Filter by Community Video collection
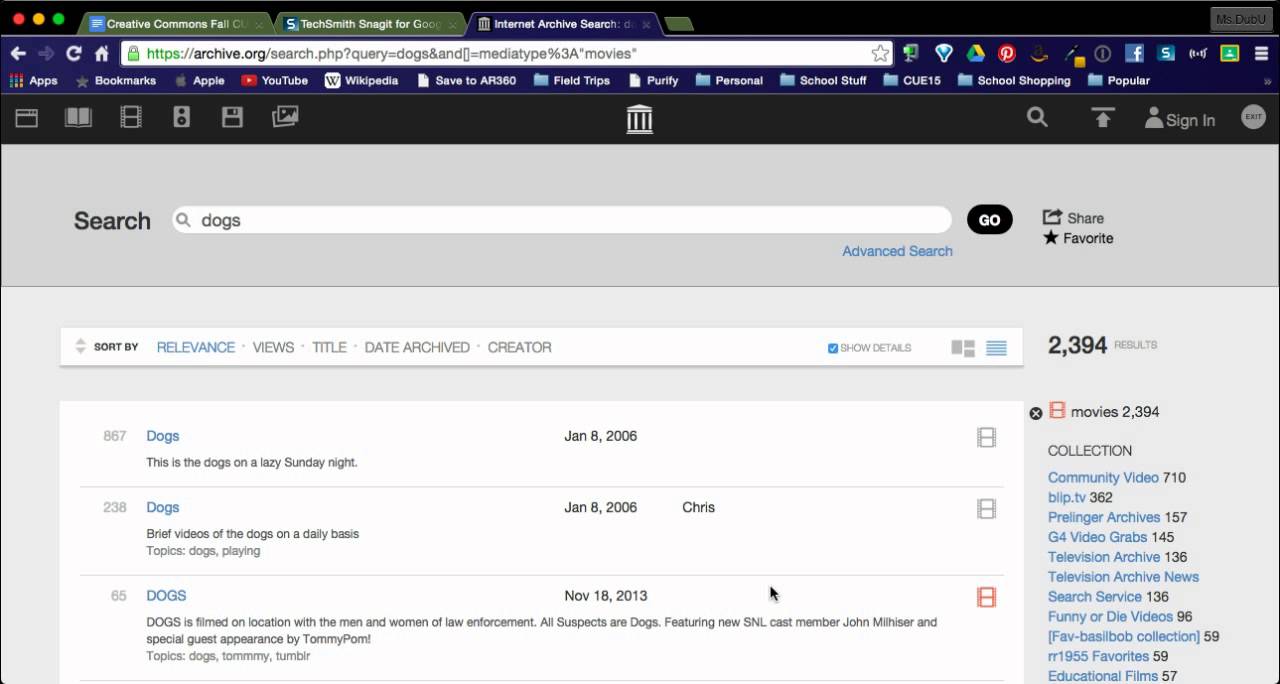This screenshot has width=1280, height=684. (x=1103, y=477)
